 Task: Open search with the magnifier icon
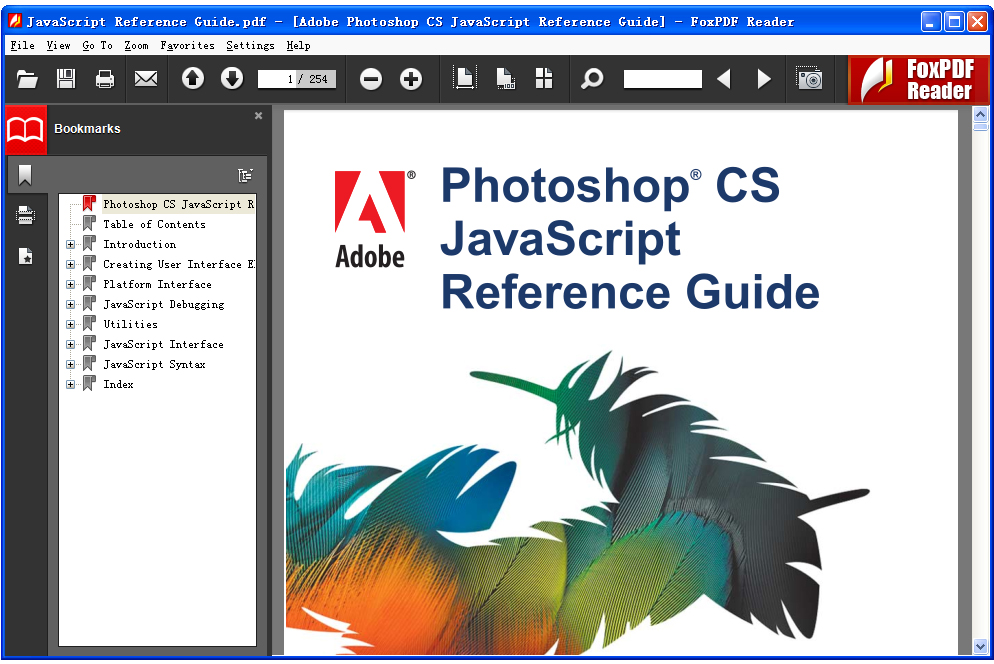click(592, 78)
